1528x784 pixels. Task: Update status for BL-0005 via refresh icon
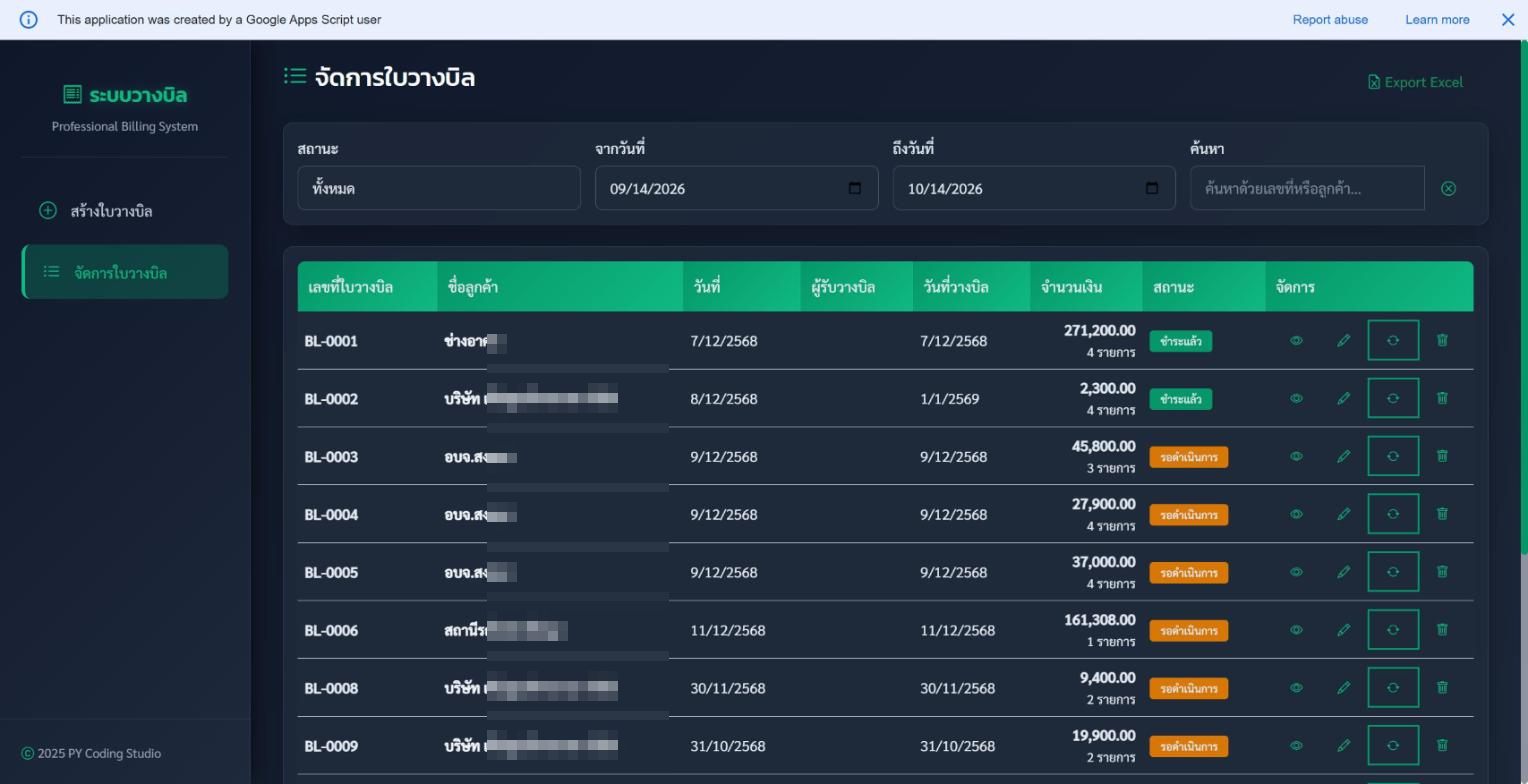[x=1393, y=572]
